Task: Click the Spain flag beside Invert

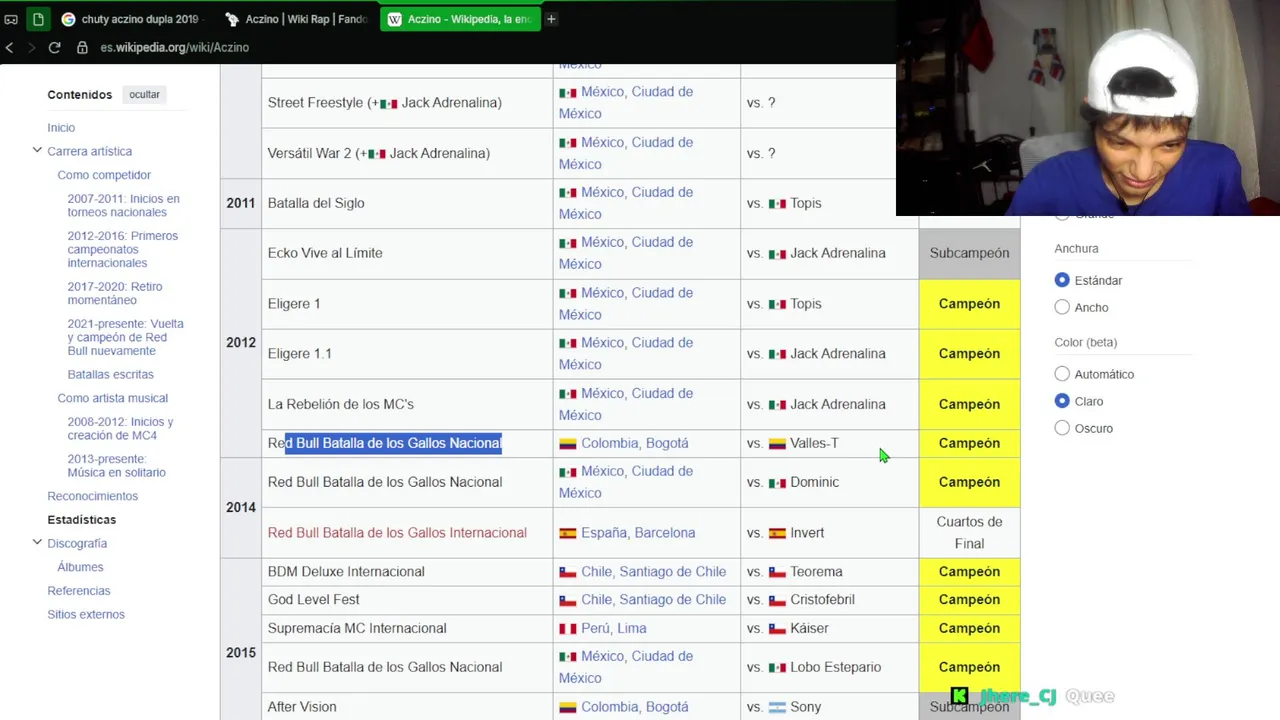Action: point(777,533)
